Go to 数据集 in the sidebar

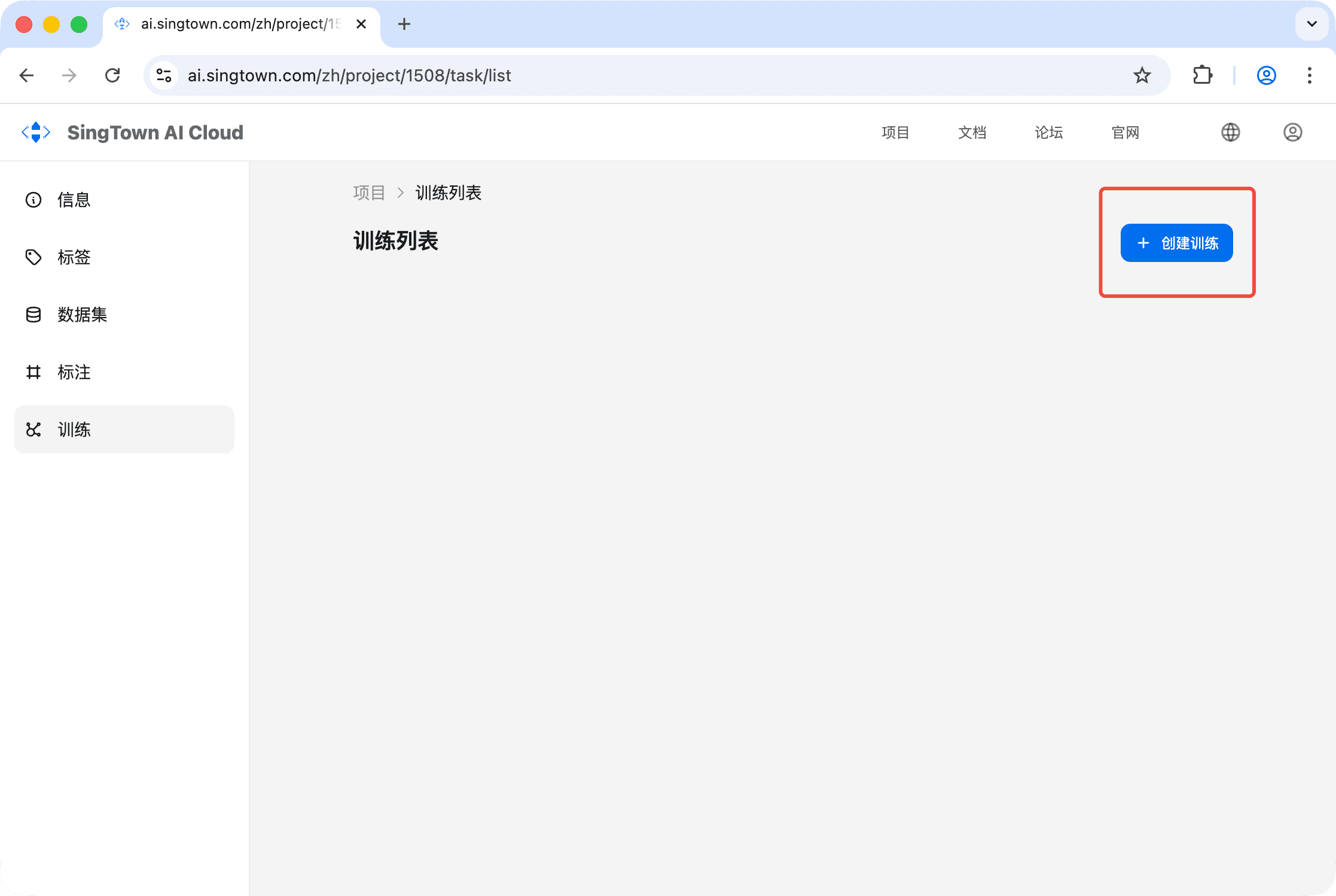click(x=82, y=315)
